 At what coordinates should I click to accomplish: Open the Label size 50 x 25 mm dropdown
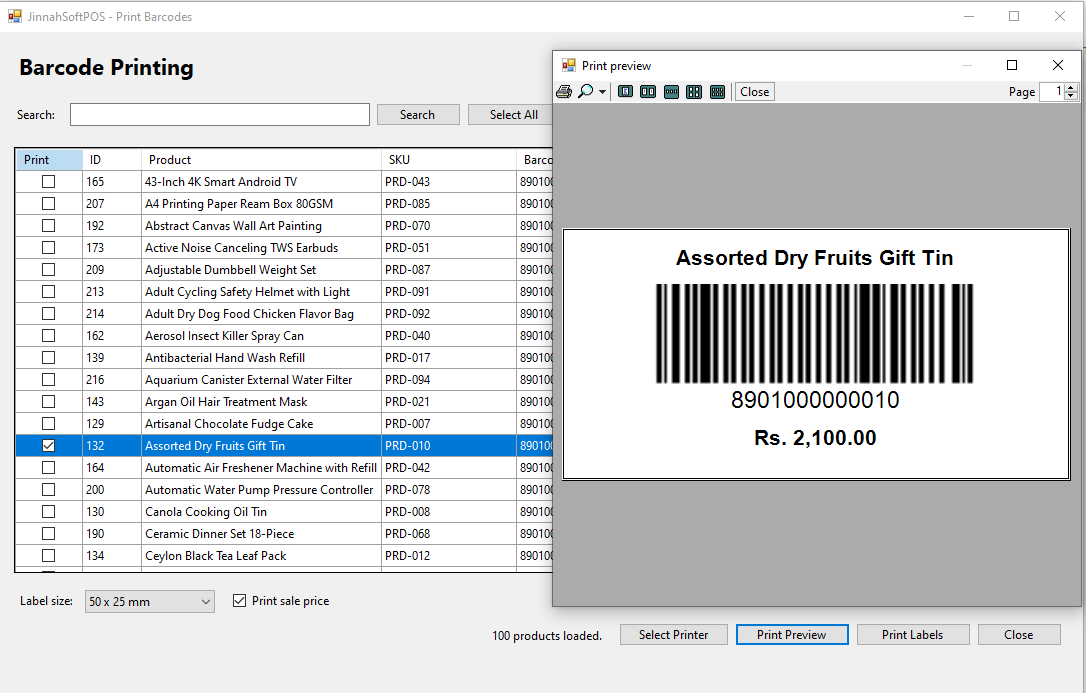150,602
